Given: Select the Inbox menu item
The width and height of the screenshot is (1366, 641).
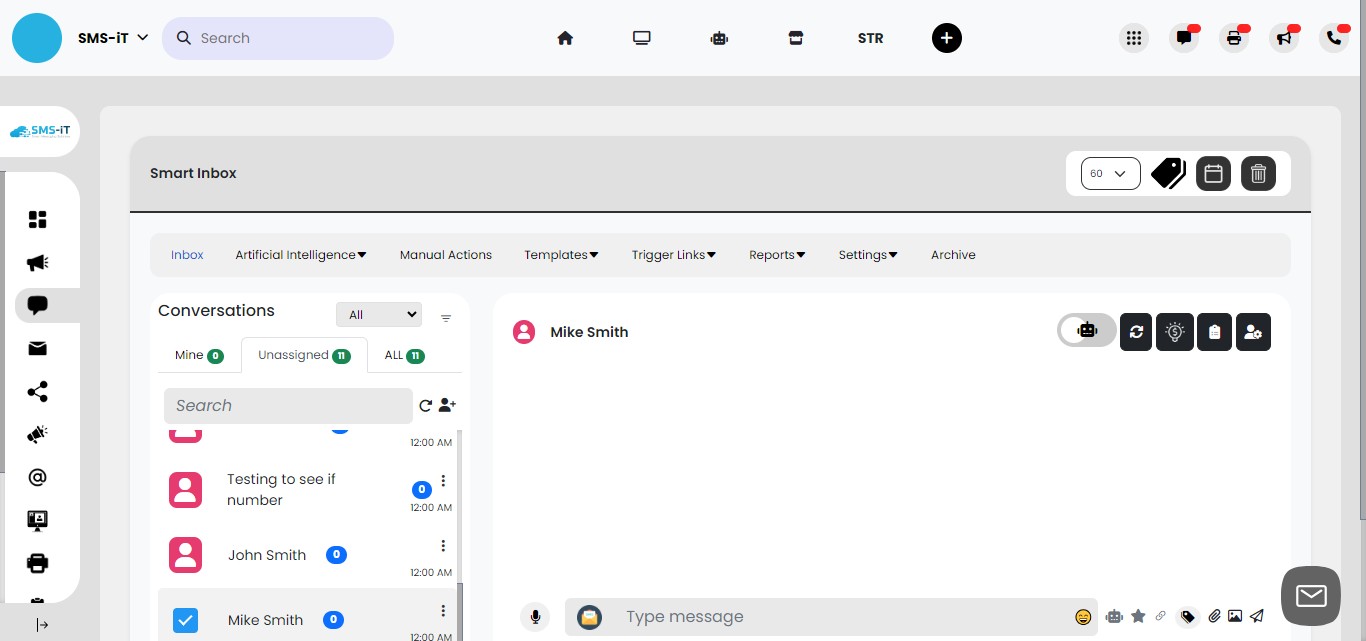Looking at the screenshot, I should (x=187, y=255).
